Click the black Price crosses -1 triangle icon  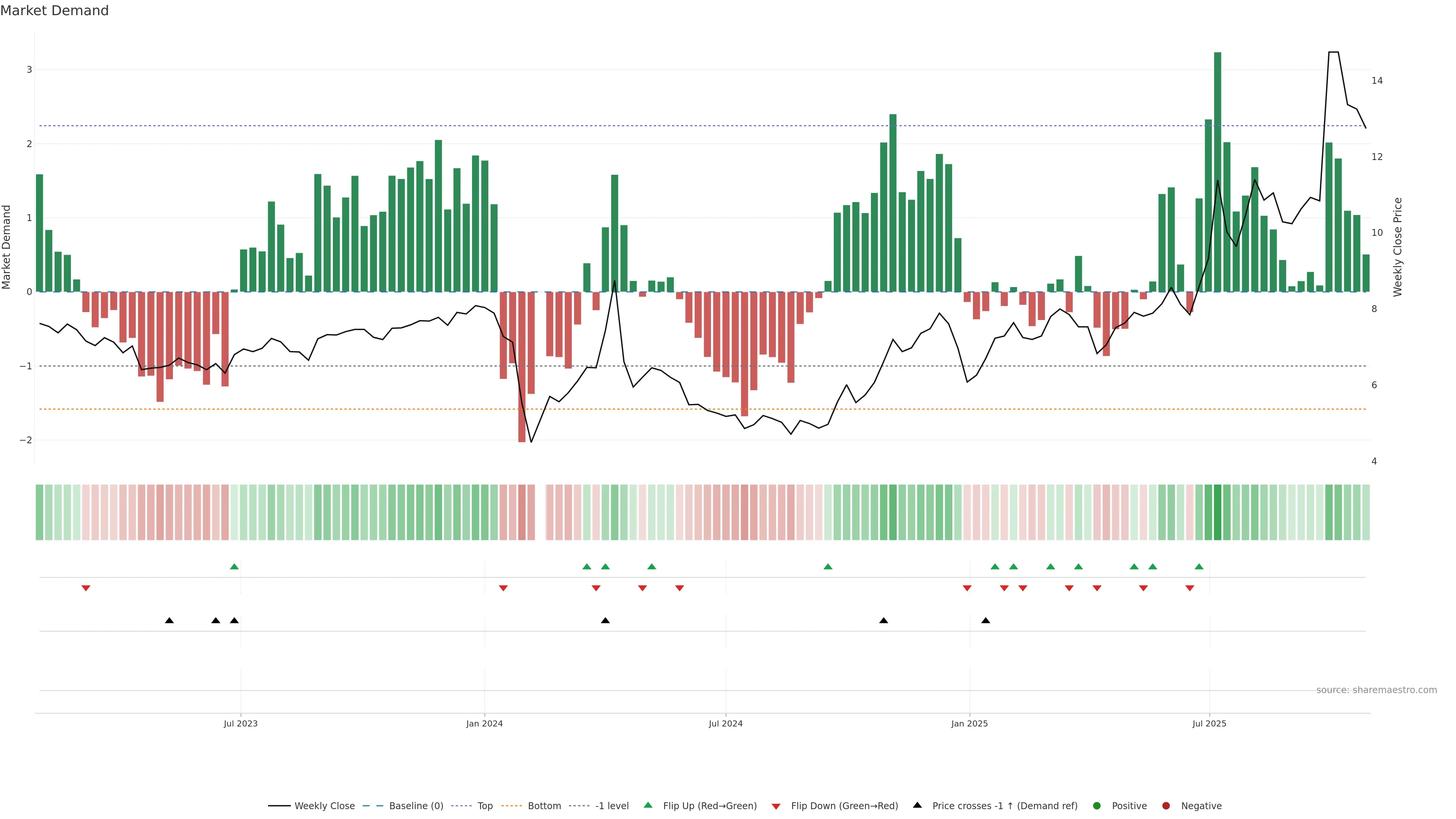[x=917, y=805]
